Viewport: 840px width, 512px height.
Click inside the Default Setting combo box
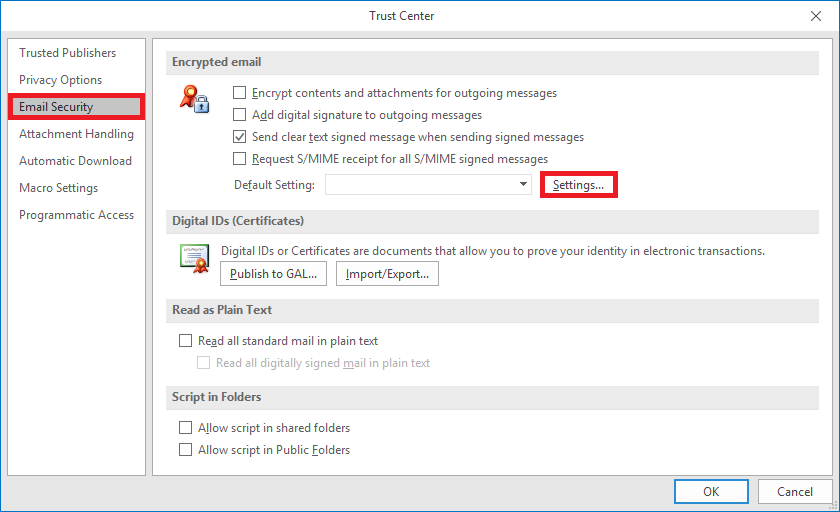(420, 185)
